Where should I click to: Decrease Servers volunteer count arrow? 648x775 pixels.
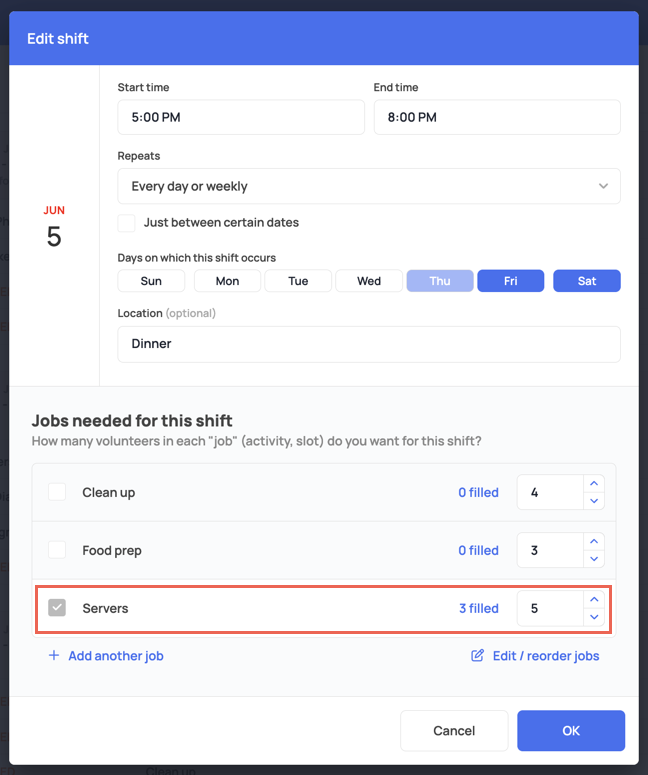point(594,617)
